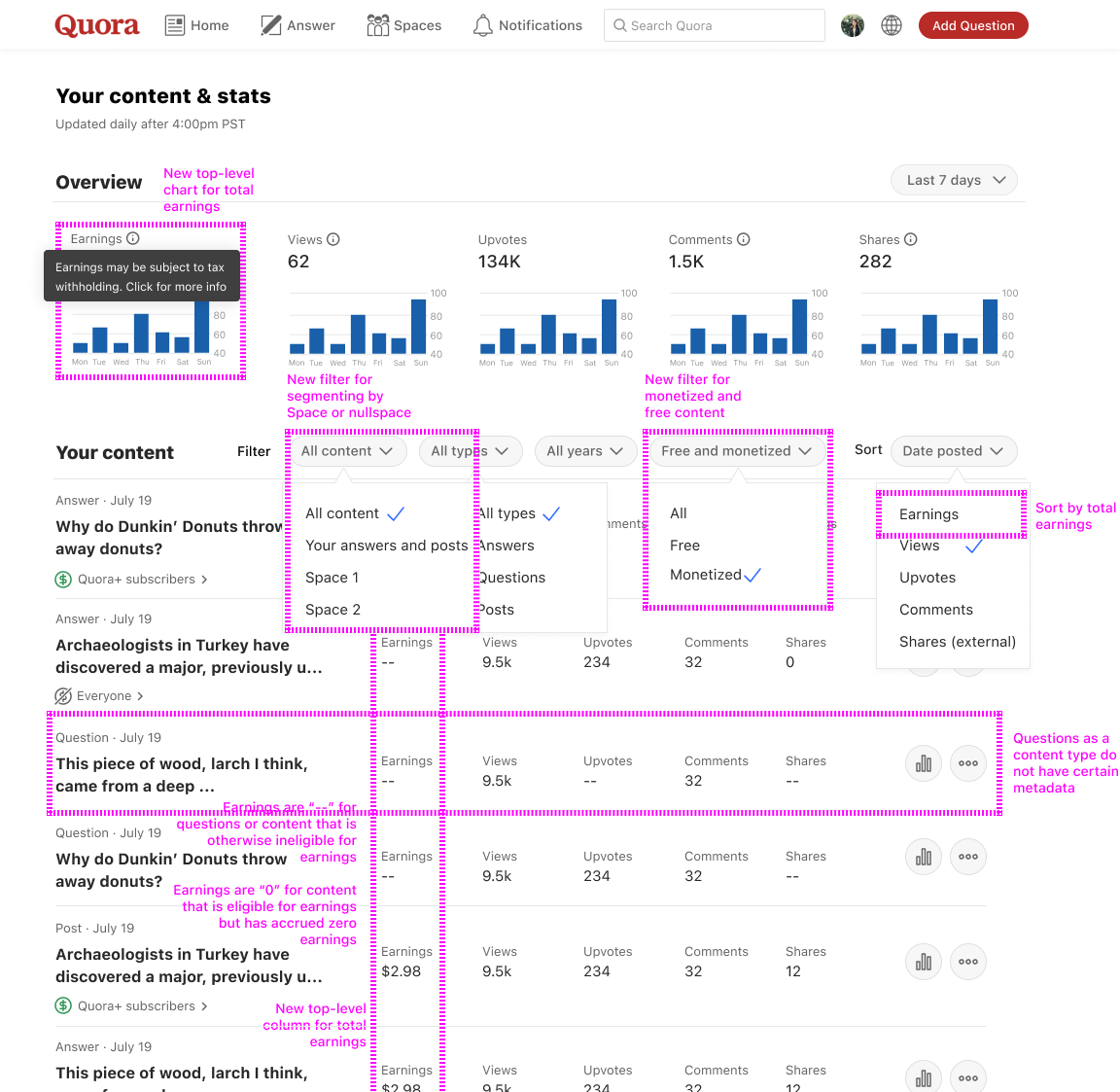Open stats chart icon for larch wood question
1120x1092 pixels.
(x=923, y=763)
